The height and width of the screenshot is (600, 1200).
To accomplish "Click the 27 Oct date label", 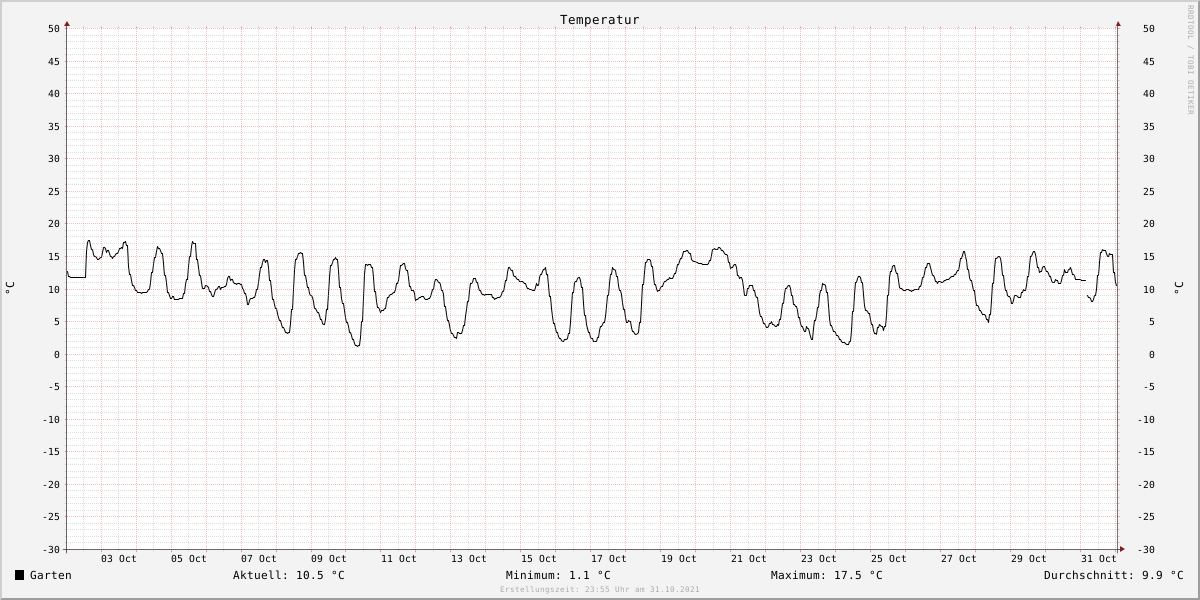I will 959,559.
